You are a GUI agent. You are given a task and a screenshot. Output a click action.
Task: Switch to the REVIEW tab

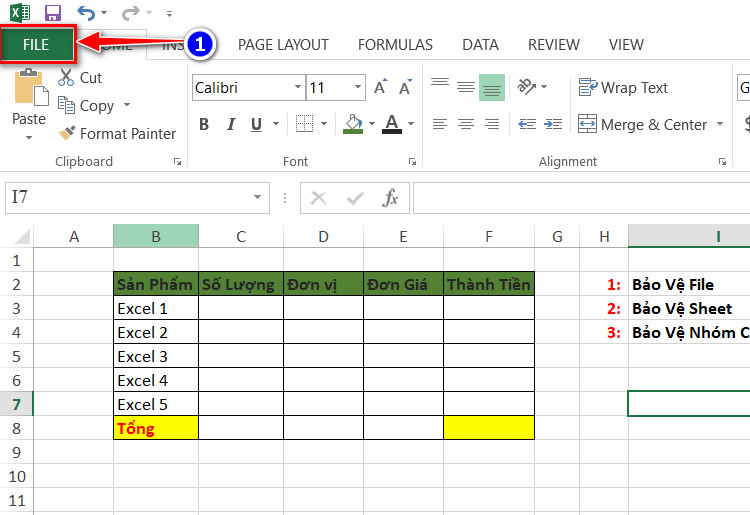tap(553, 45)
